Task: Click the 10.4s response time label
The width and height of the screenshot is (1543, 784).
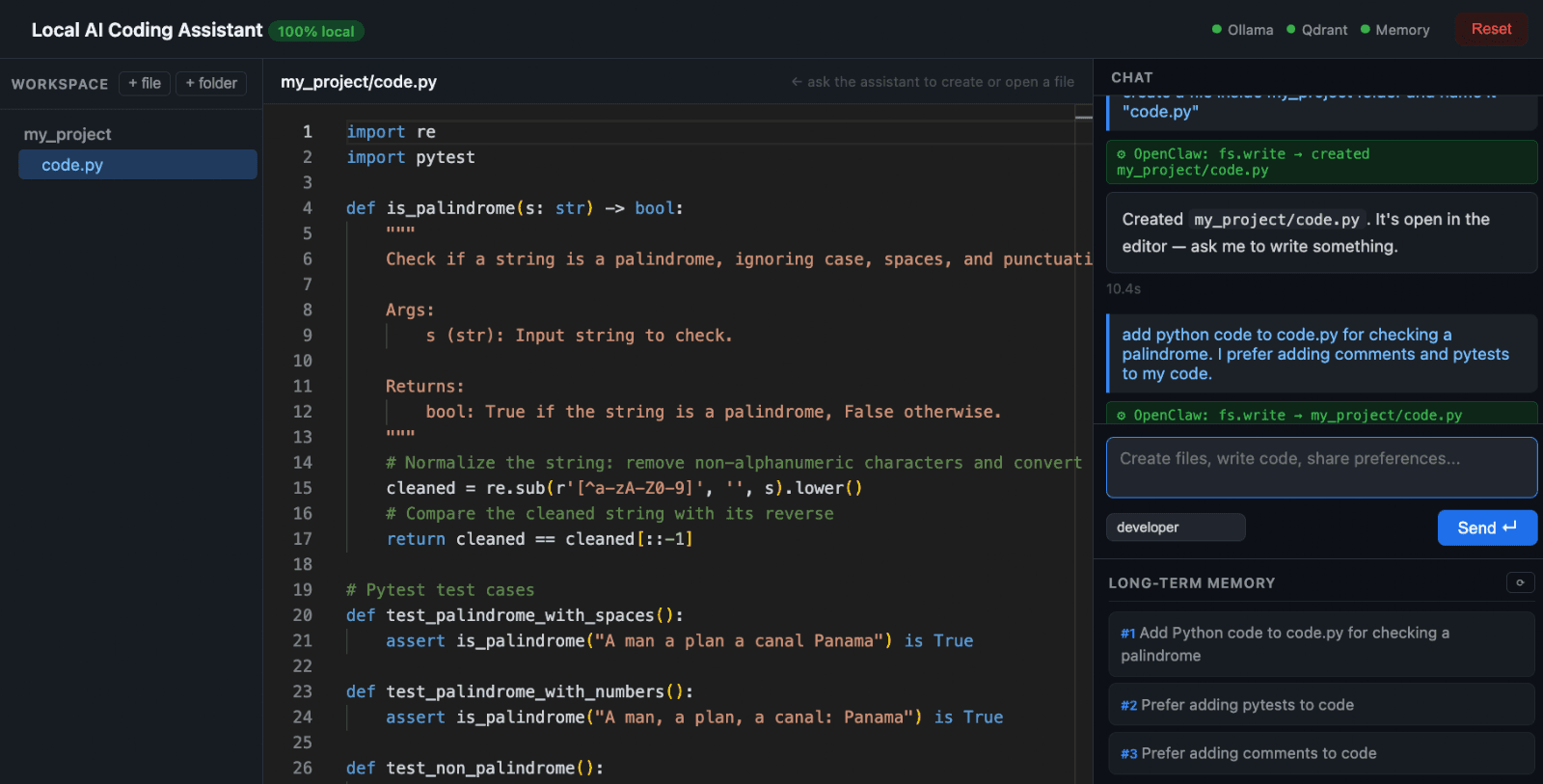Action: 1123,288
